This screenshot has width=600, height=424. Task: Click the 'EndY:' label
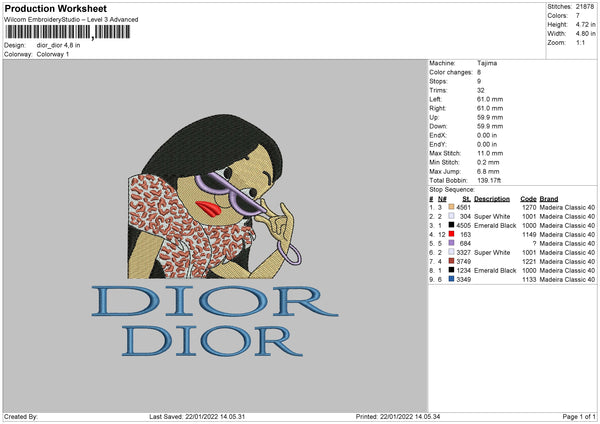tap(438, 144)
